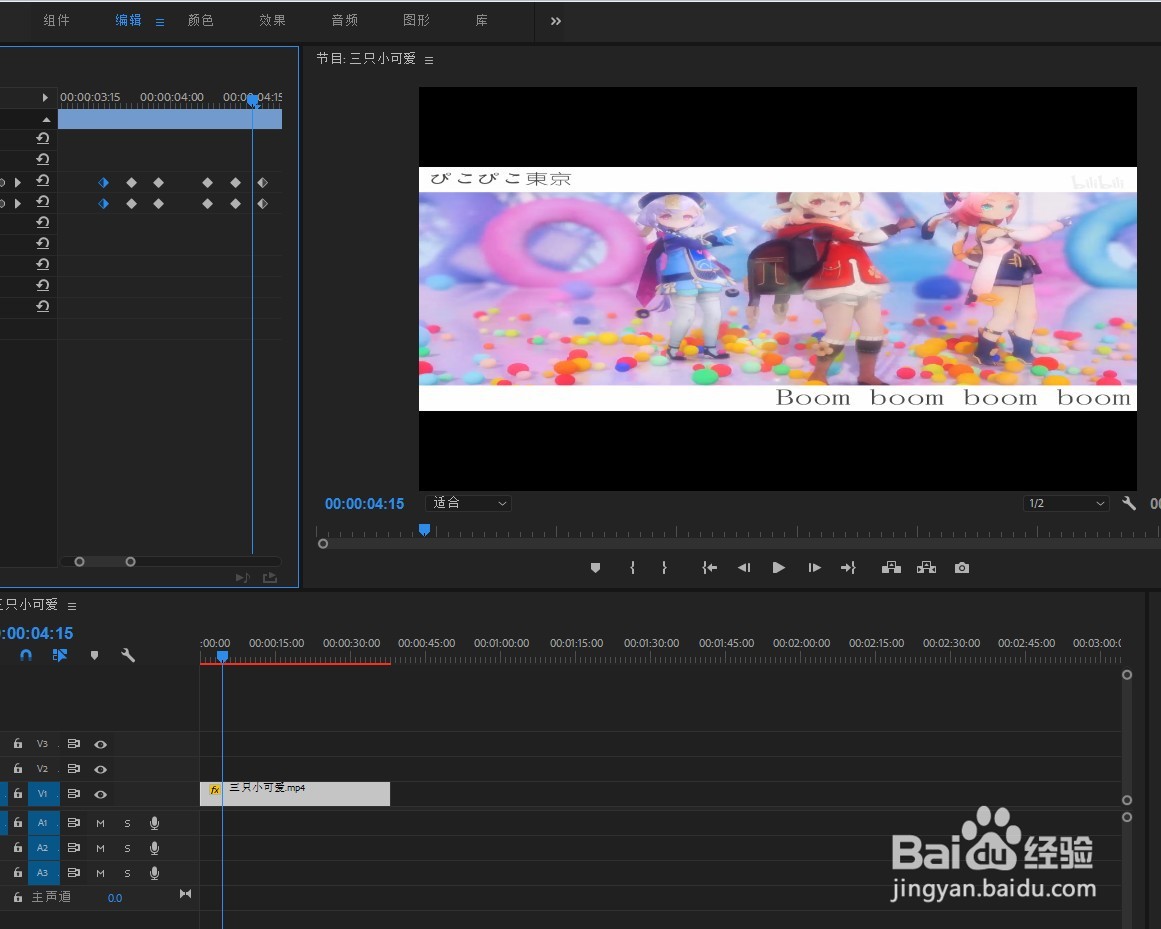Expand effect controls timeline view arrow
This screenshot has height=929, width=1161.
pyautogui.click(x=45, y=98)
